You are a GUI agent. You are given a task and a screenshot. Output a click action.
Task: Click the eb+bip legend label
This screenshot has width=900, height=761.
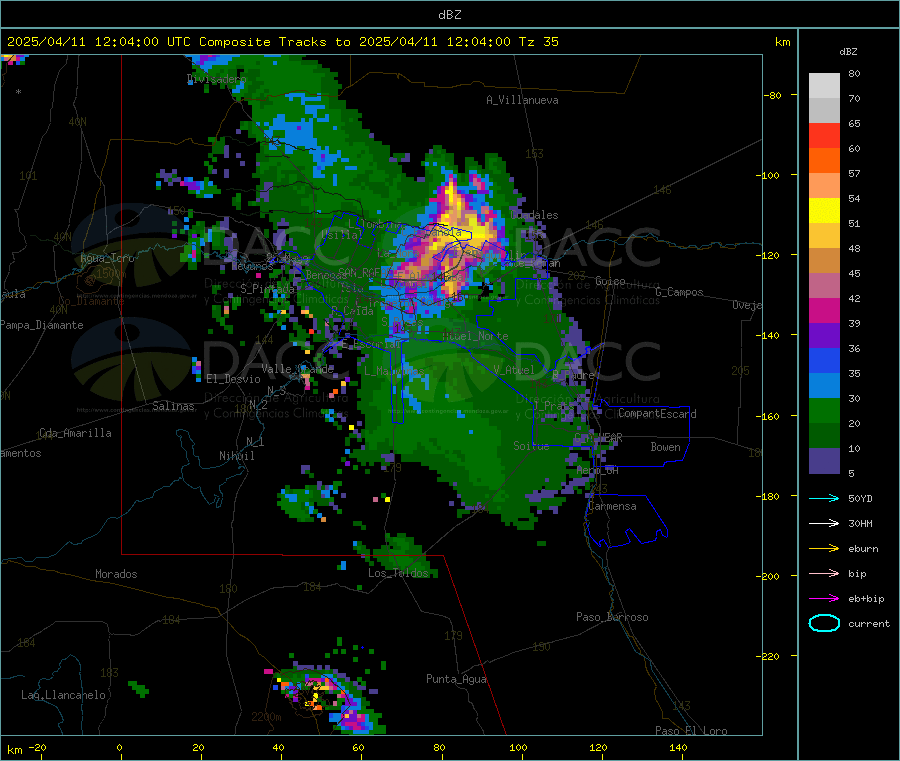coord(866,599)
